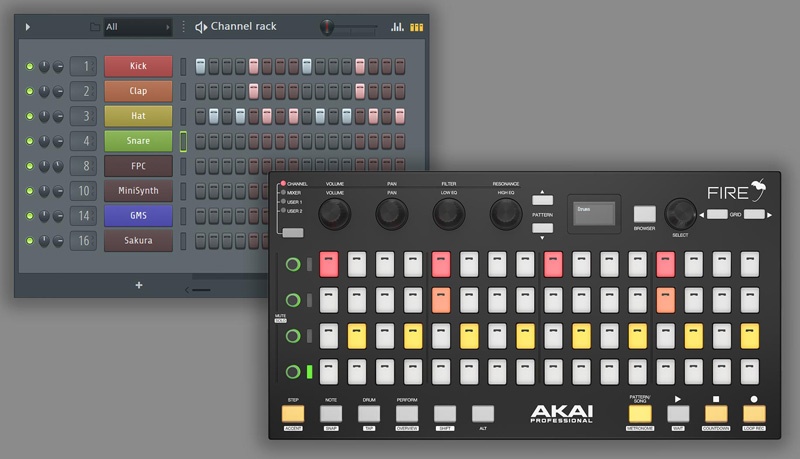Push the Drum/Tap button on Fire
The height and width of the screenshot is (459, 800).
(369, 414)
